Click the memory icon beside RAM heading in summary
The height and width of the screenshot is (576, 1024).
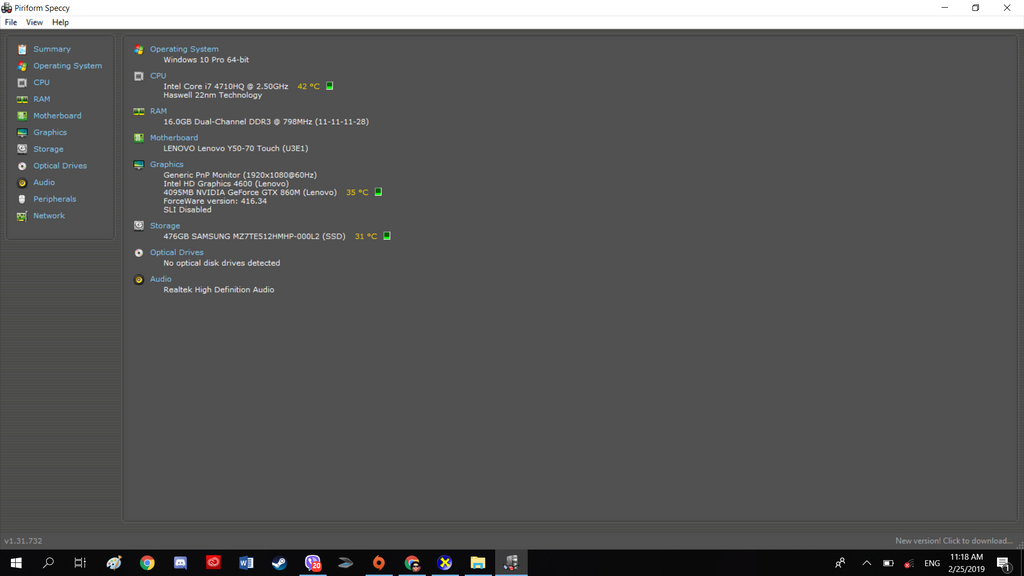pos(138,112)
